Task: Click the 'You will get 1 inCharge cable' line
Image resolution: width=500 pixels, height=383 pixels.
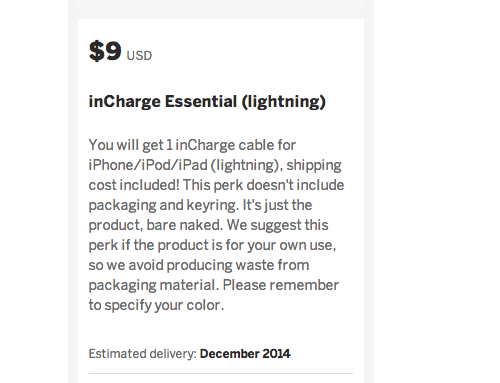Action: pyautogui.click(x=192, y=145)
